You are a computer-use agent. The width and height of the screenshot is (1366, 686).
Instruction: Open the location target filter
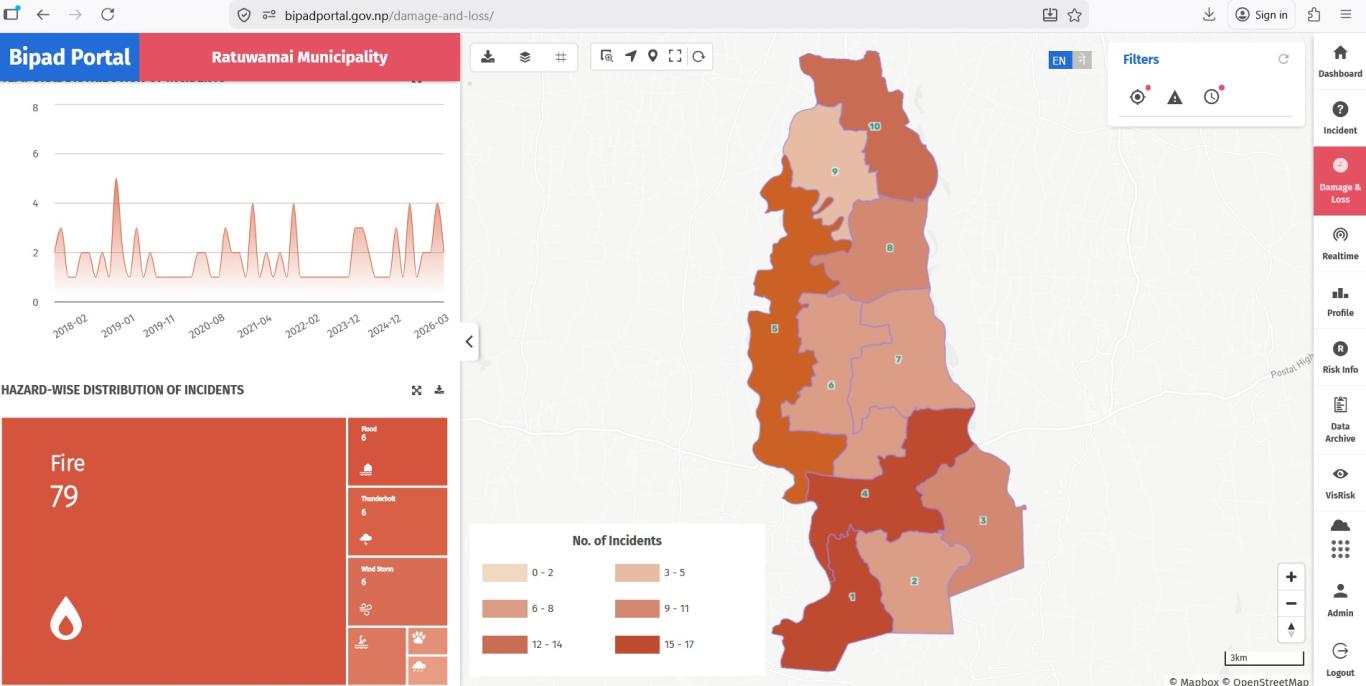(1137, 97)
